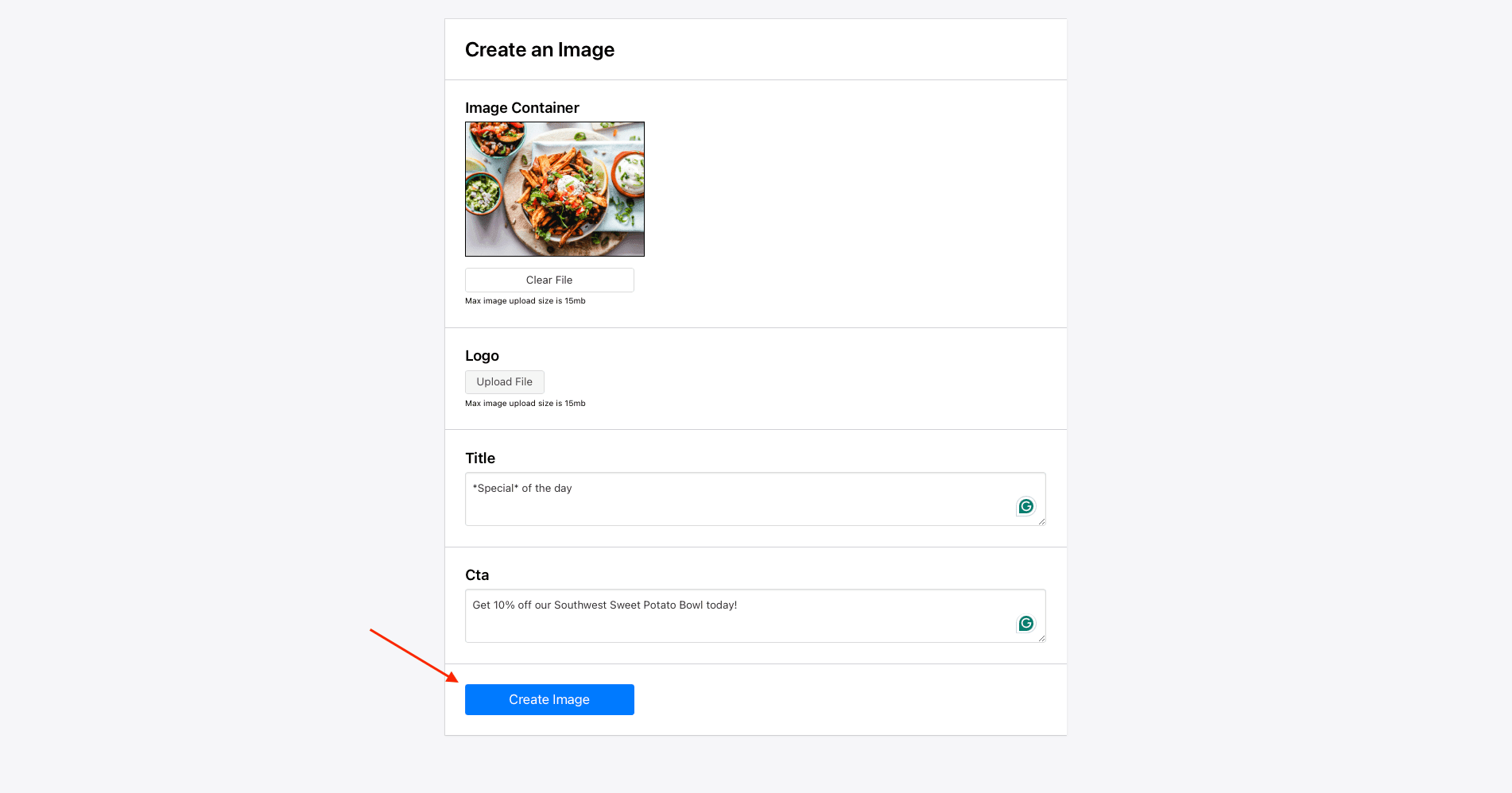Click the Title textarea resize handle
Screen dimensions: 1512x793
click(1041, 521)
